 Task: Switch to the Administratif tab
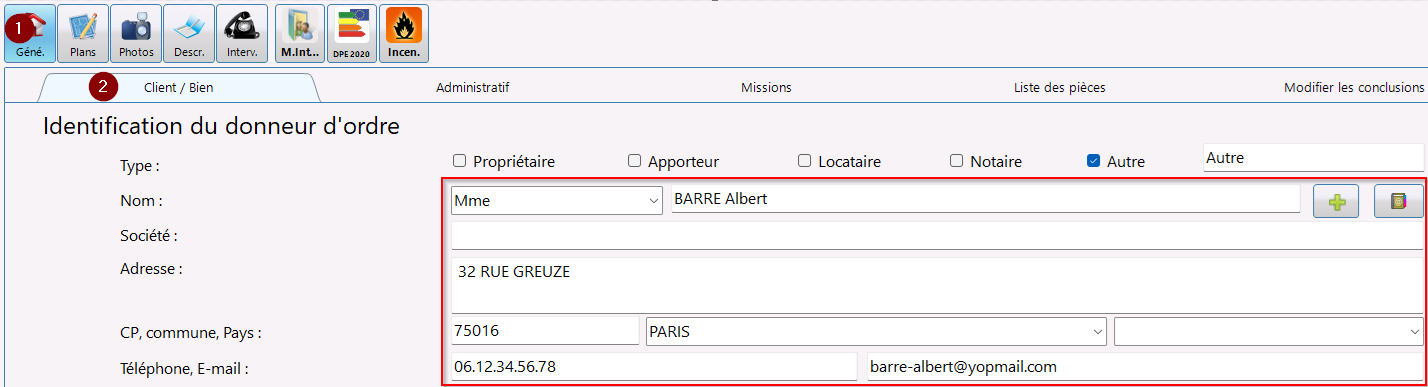(473, 88)
